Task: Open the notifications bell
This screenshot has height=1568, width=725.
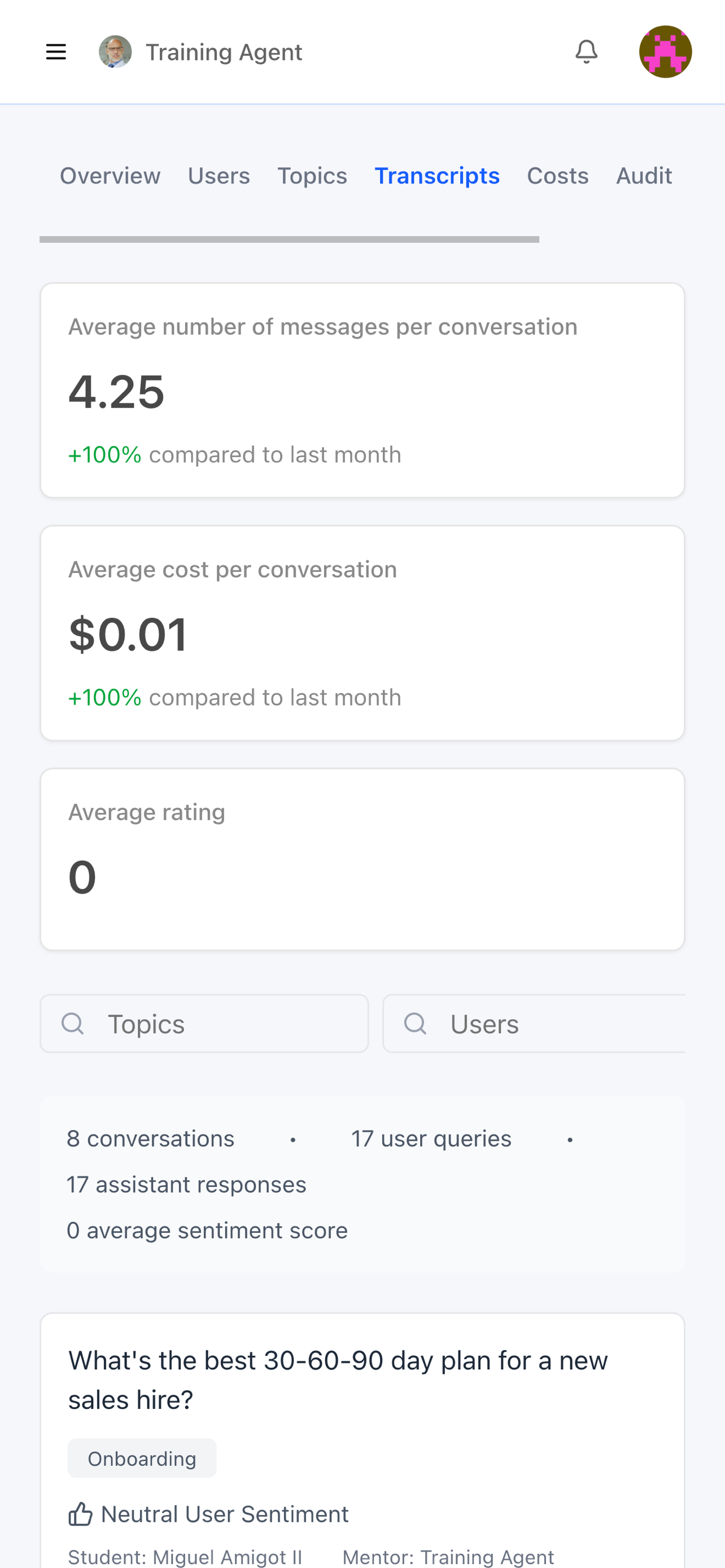Action: tap(586, 52)
